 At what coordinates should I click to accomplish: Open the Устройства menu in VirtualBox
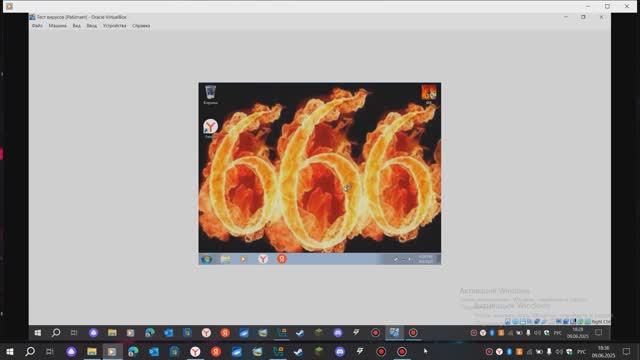click(114, 26)
